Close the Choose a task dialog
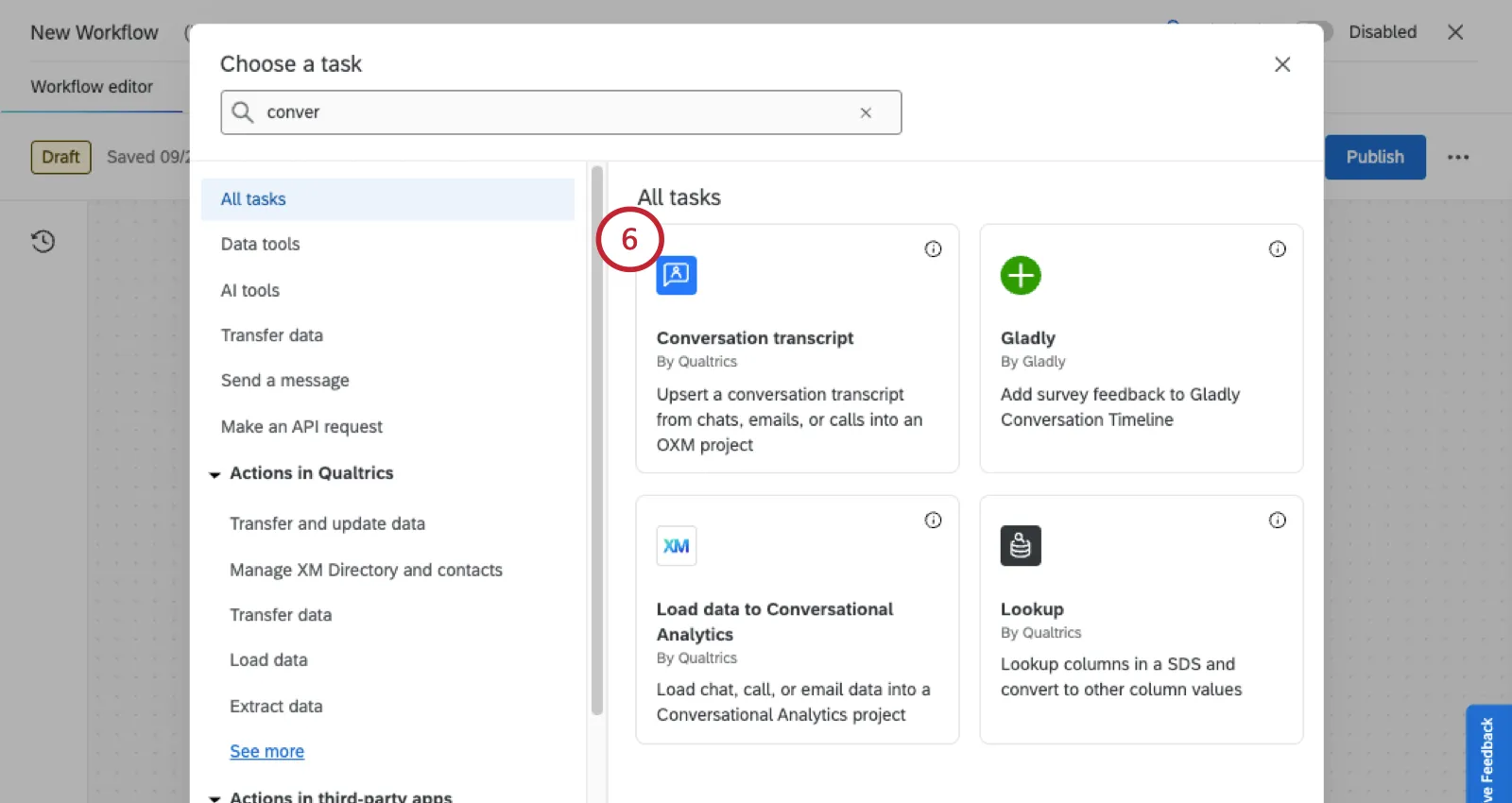The height and width of the screenshot is (803, 1512). pyautogui.click(x=1282, y=64)
